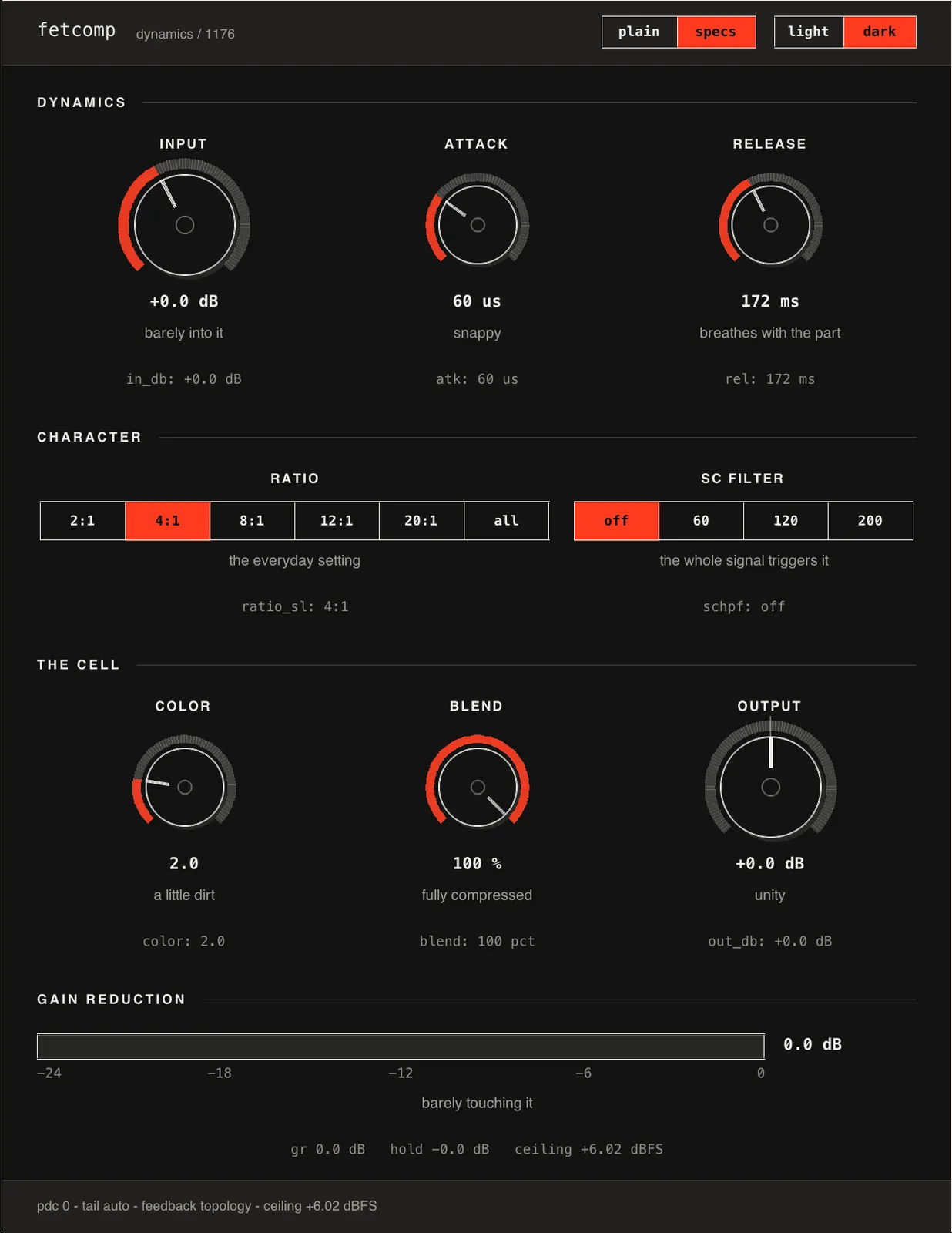Click the '+0.0 dB' output value readout
This screenshot has height=1233, width=952.
coord(770,863)
